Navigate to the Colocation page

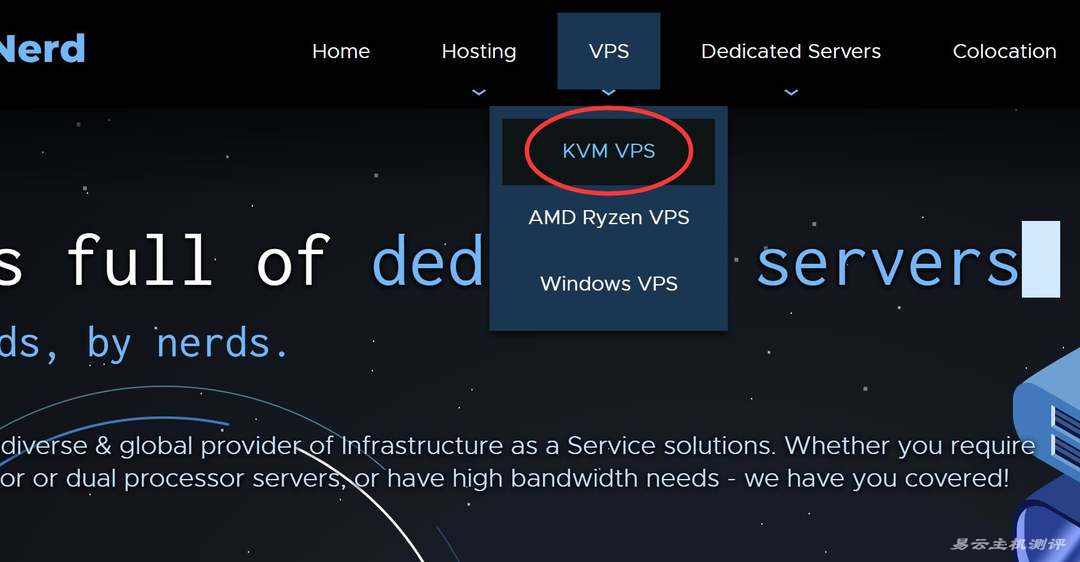pyautogui.click(x=1004, y=51)
